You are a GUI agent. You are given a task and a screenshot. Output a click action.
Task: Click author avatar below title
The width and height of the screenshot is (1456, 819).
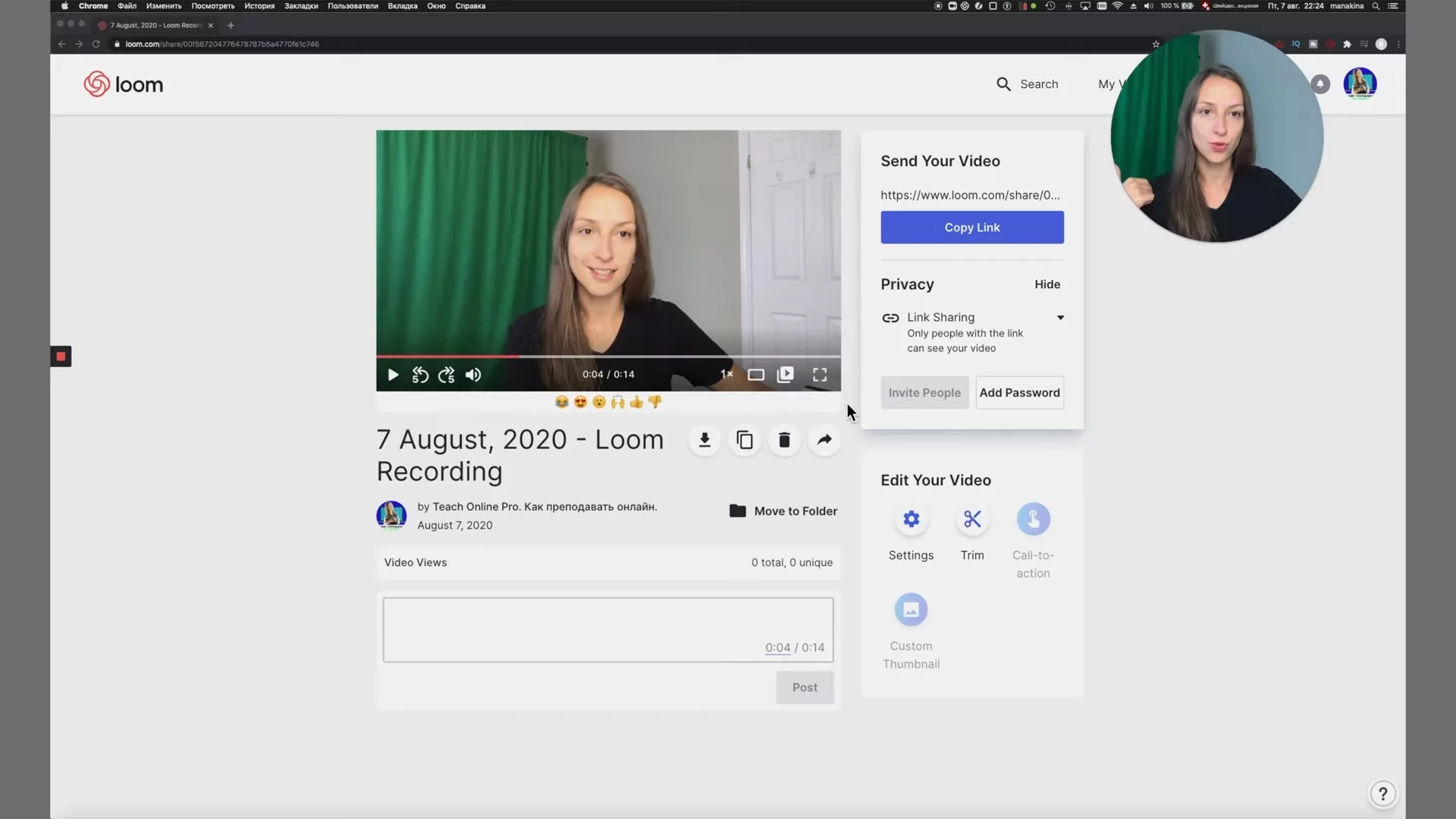391,516
